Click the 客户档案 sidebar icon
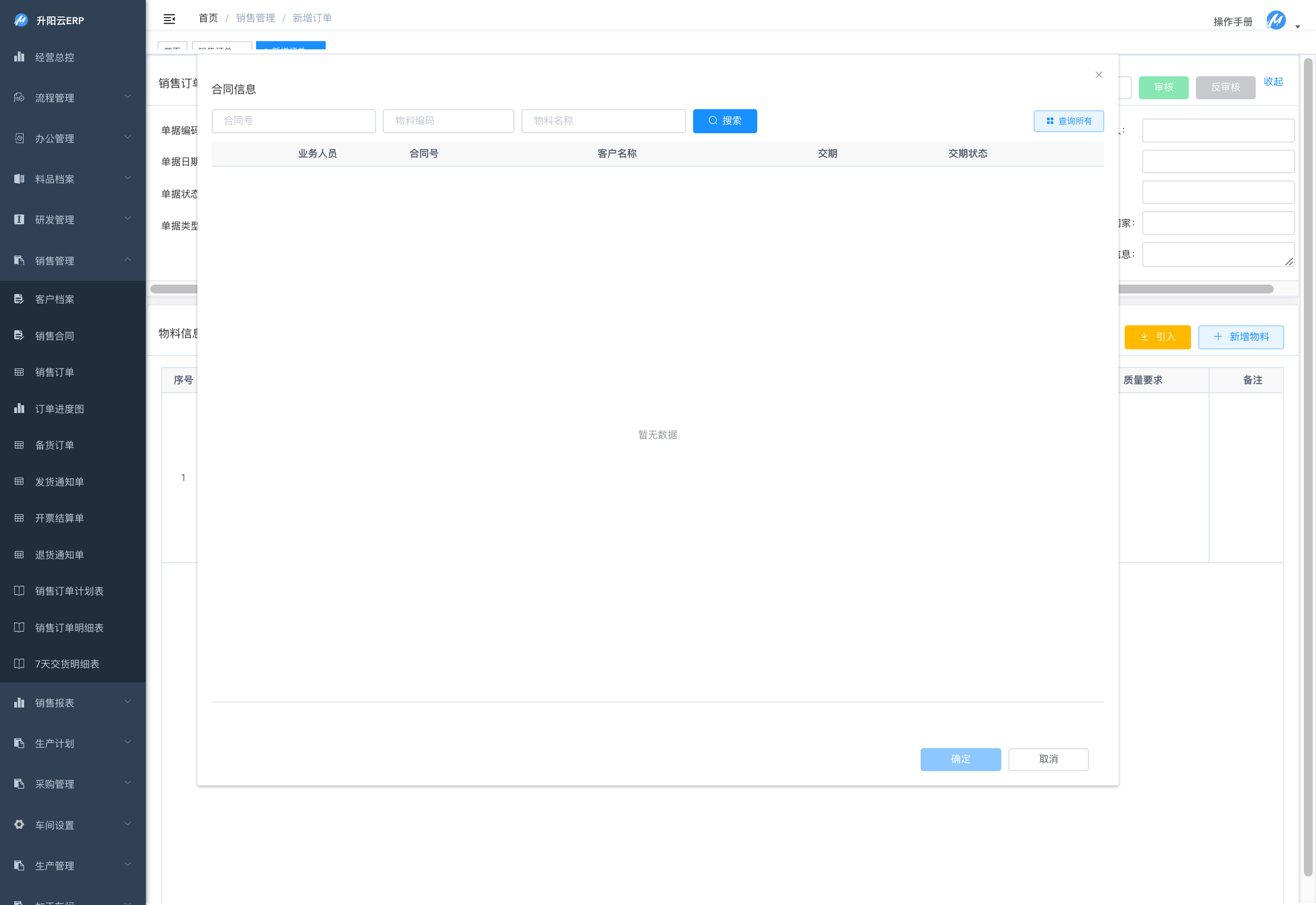1316x905 pixels. pos(19,299)
